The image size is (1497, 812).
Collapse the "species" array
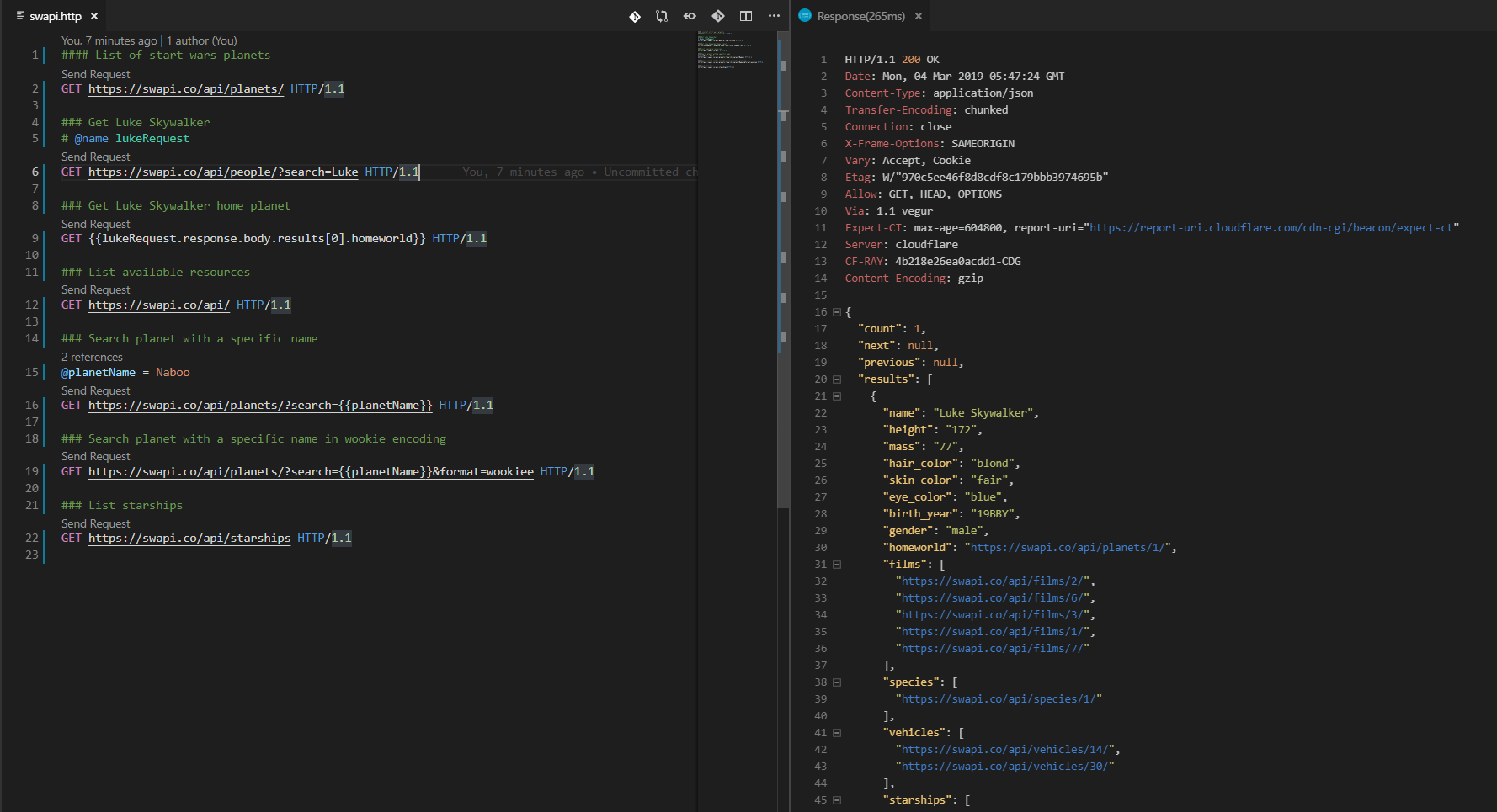(836, 682)
